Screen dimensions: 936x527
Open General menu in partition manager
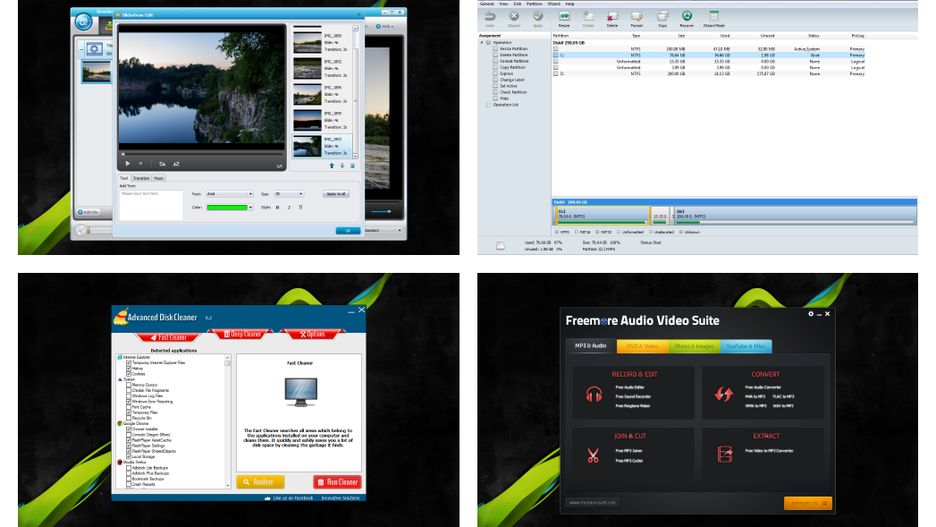[487, 4]
